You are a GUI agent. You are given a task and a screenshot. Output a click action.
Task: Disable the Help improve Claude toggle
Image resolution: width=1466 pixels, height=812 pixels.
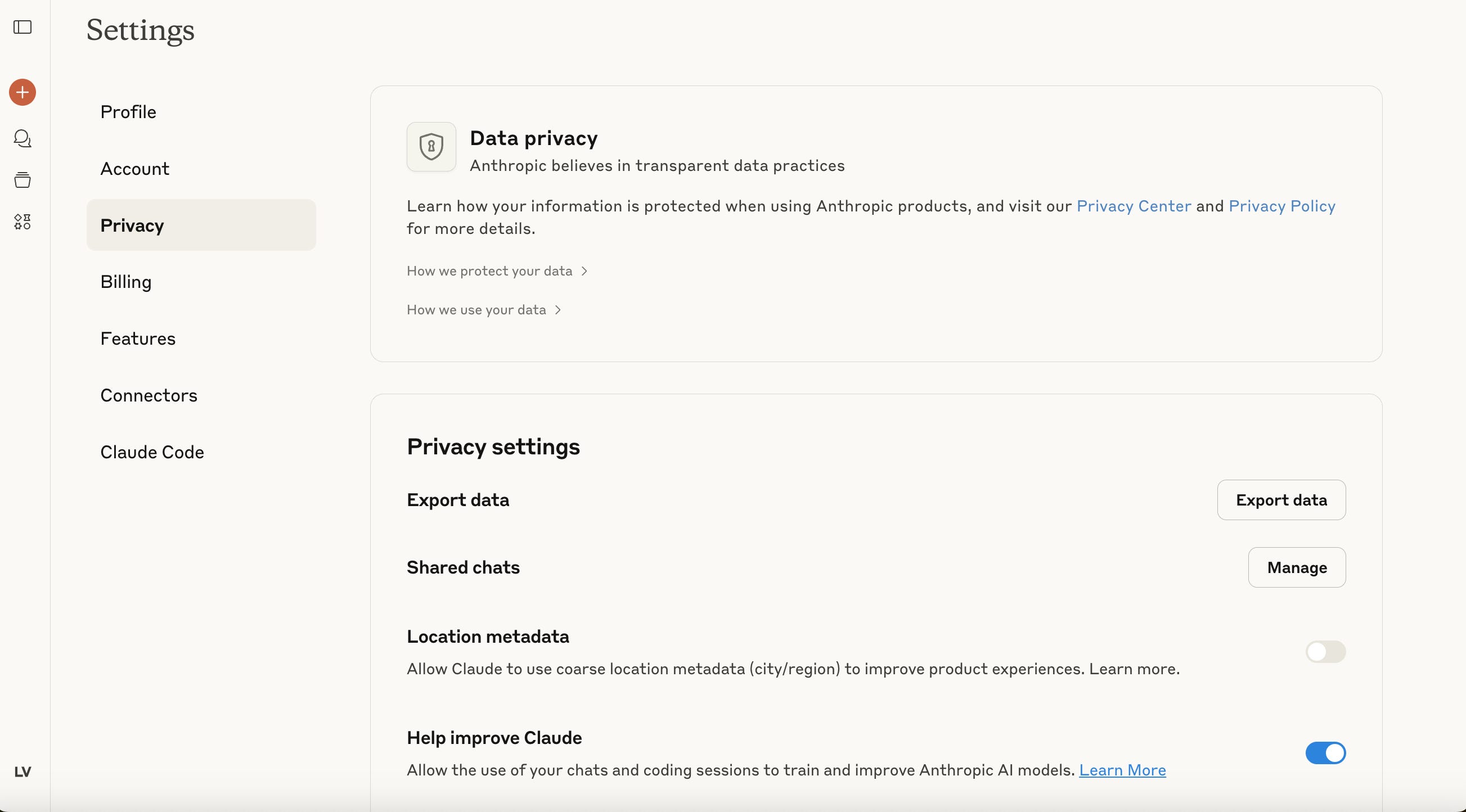(1325, 753)
